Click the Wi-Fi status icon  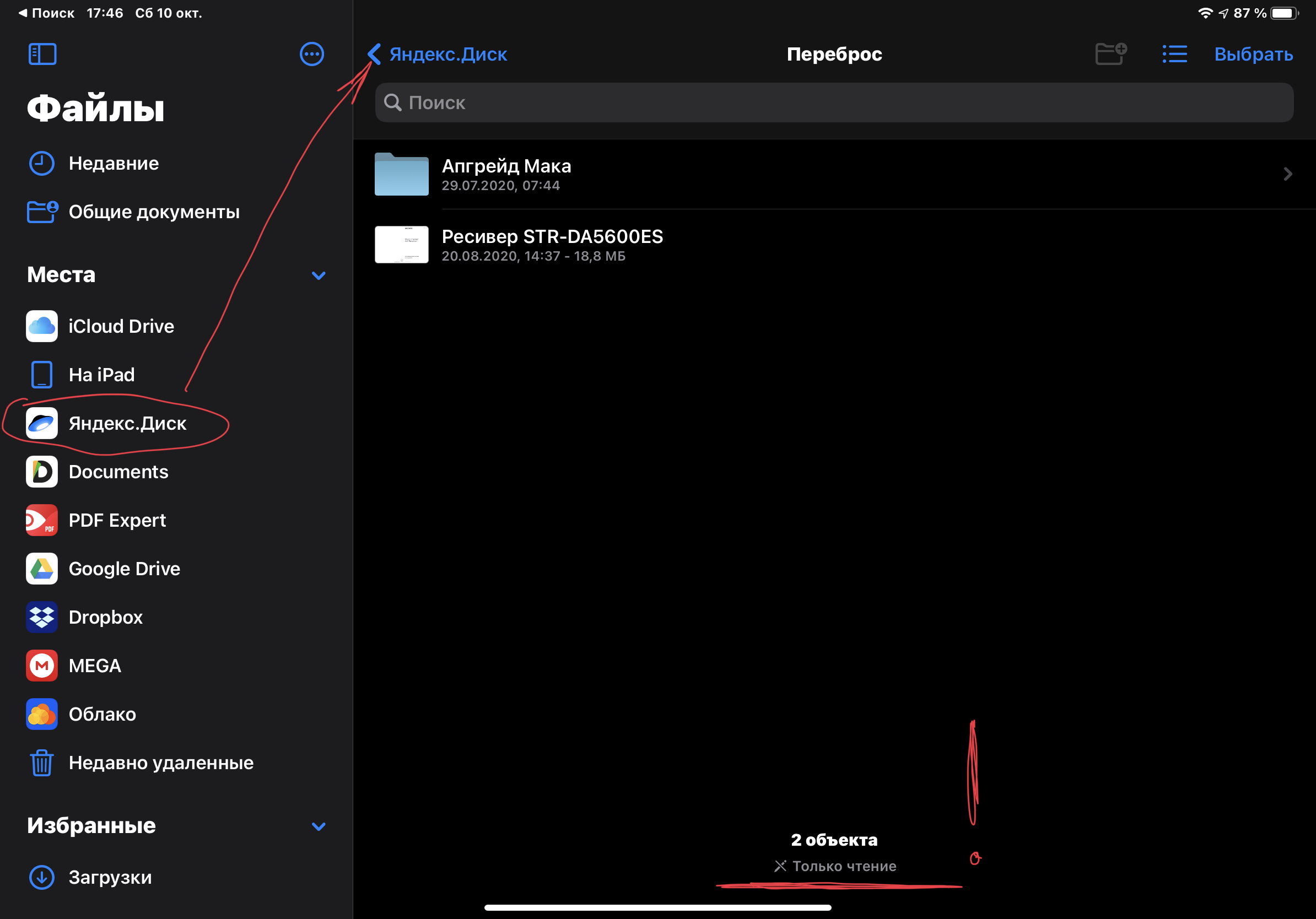(x=1205, y=13)
